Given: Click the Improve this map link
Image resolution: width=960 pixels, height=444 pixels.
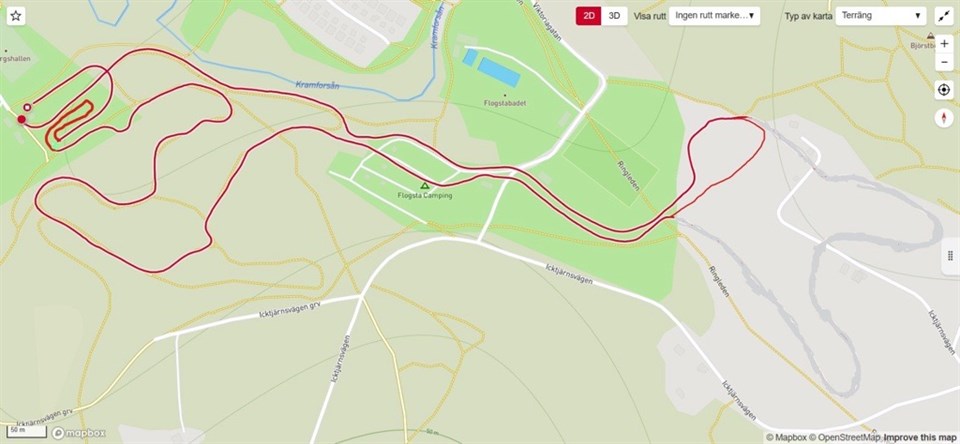Looking at the screenshot, I should click(x=919, y=437).
